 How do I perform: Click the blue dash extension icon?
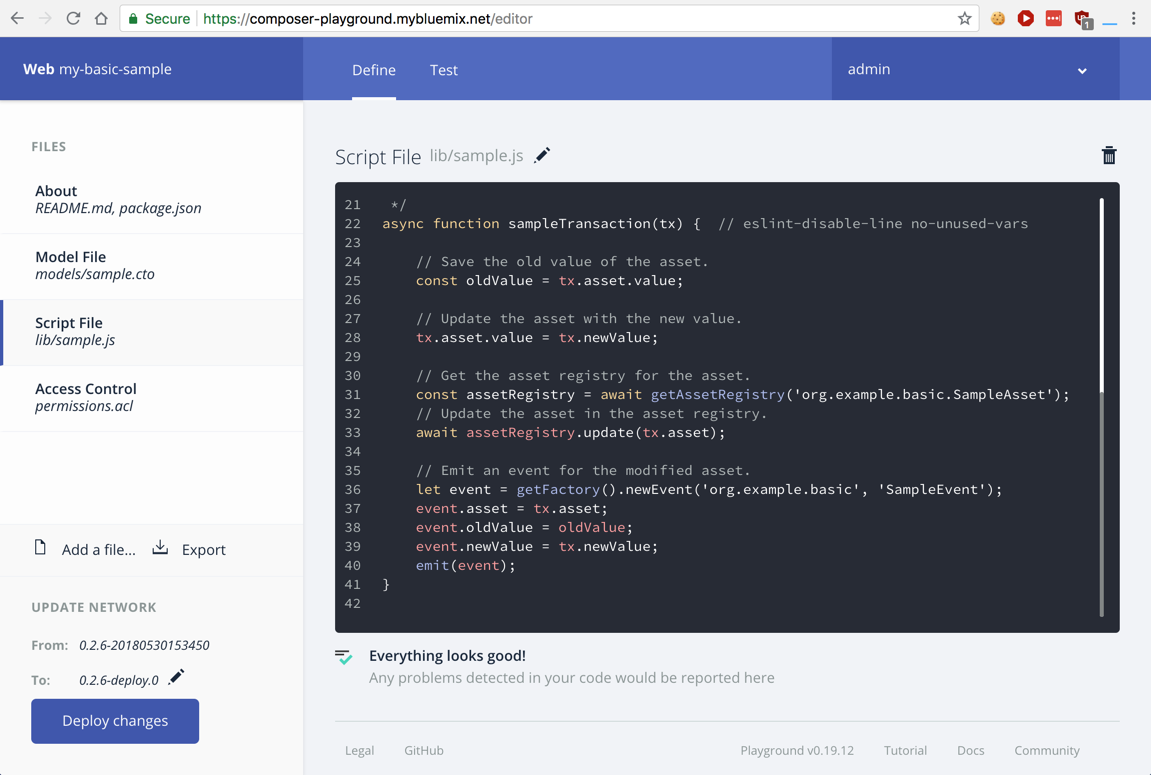[x=1110, y=24]
